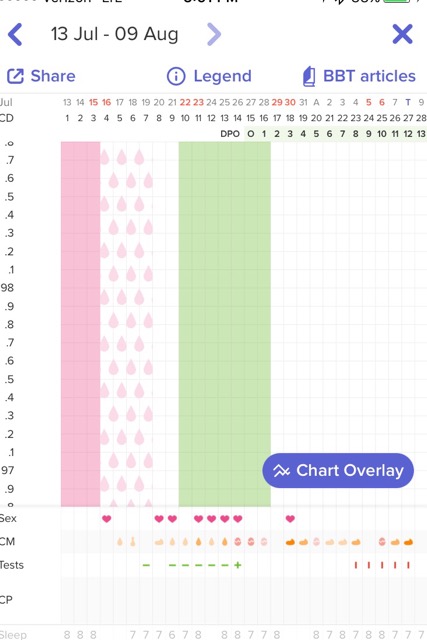Select the dark orange CM icon under day 30

(290, 542)
